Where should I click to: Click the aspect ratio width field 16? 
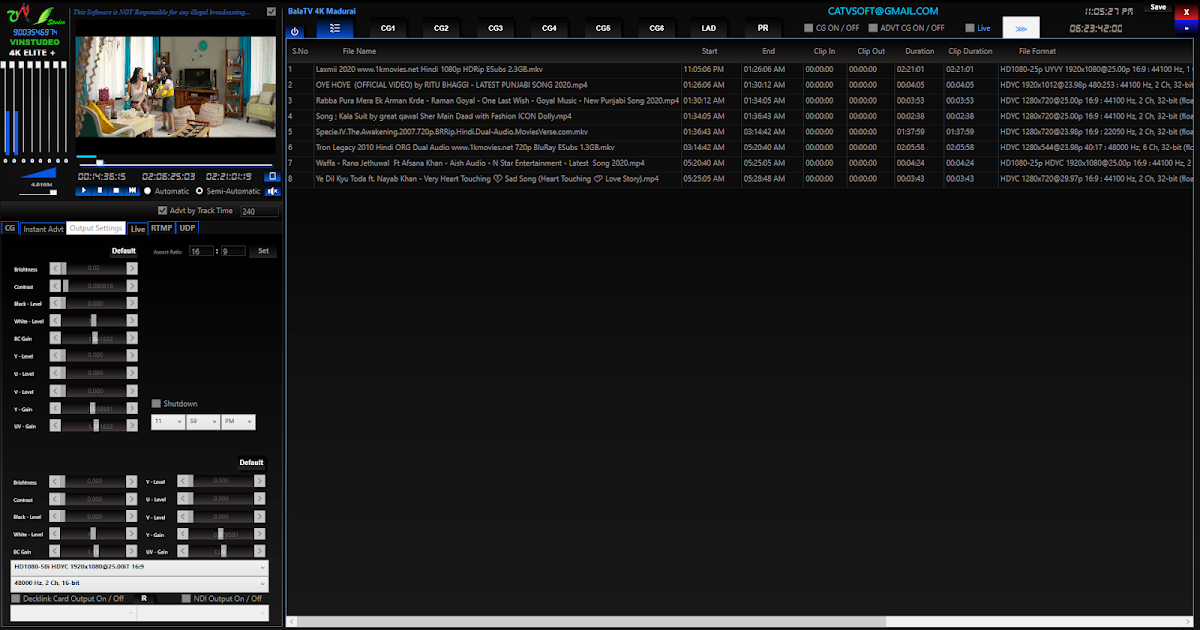201,251
